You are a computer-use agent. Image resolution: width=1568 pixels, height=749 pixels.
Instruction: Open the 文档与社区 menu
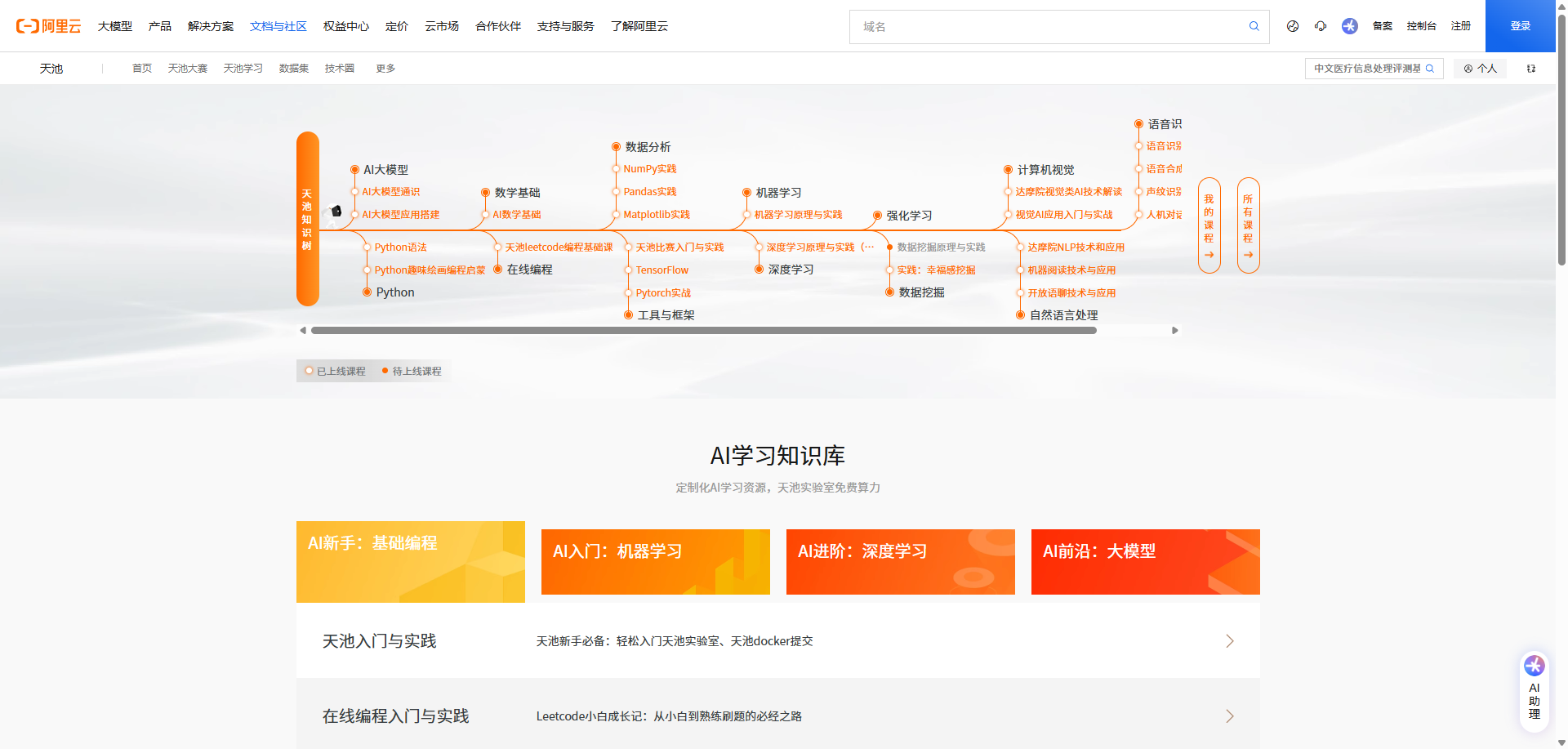(278, 26)
